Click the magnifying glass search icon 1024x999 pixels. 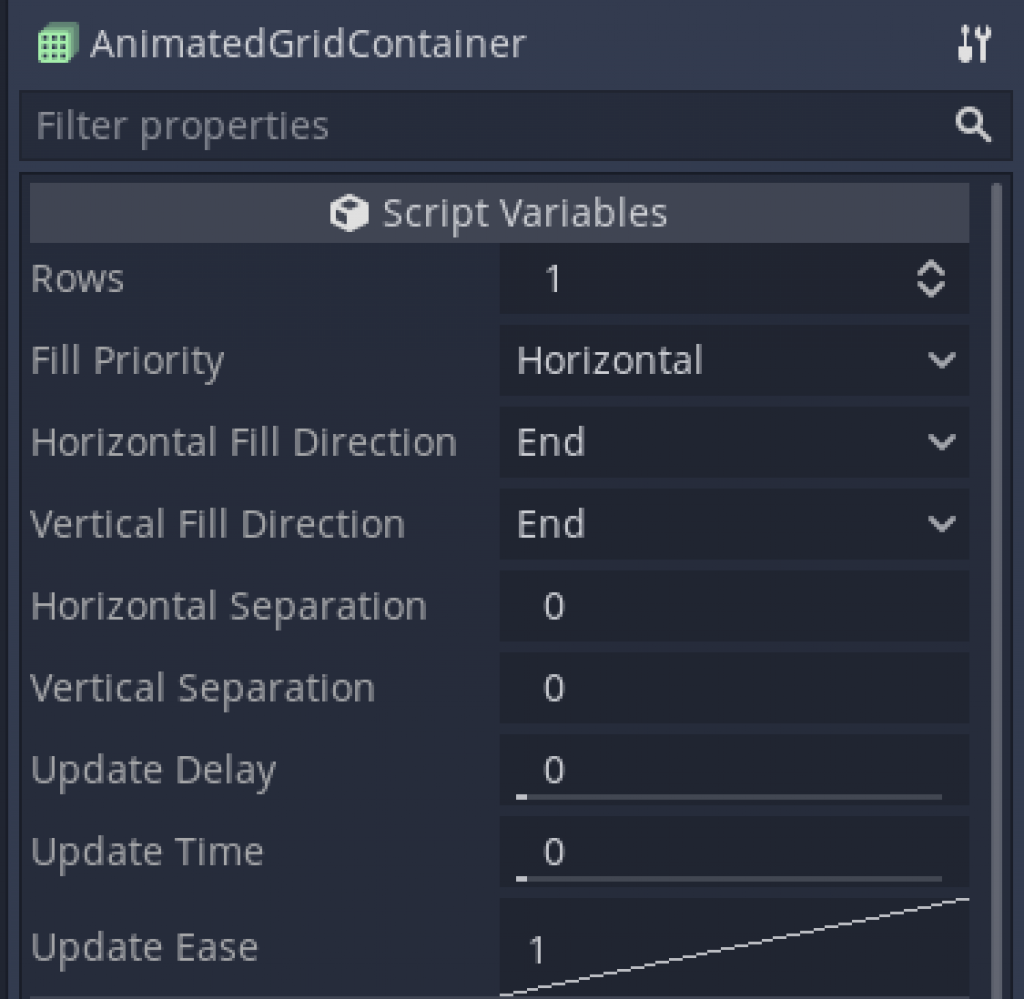click(x=972, y=125)
